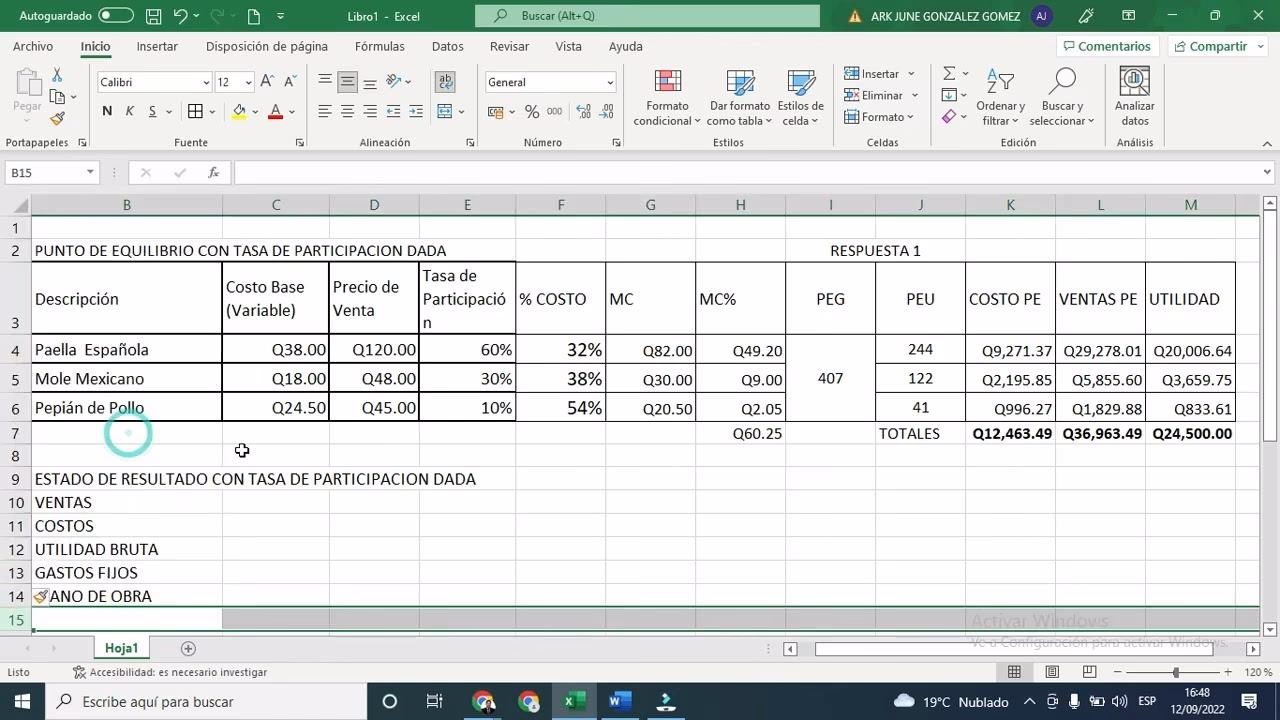Increase decimal places with the decimals icon

point(584,112)
